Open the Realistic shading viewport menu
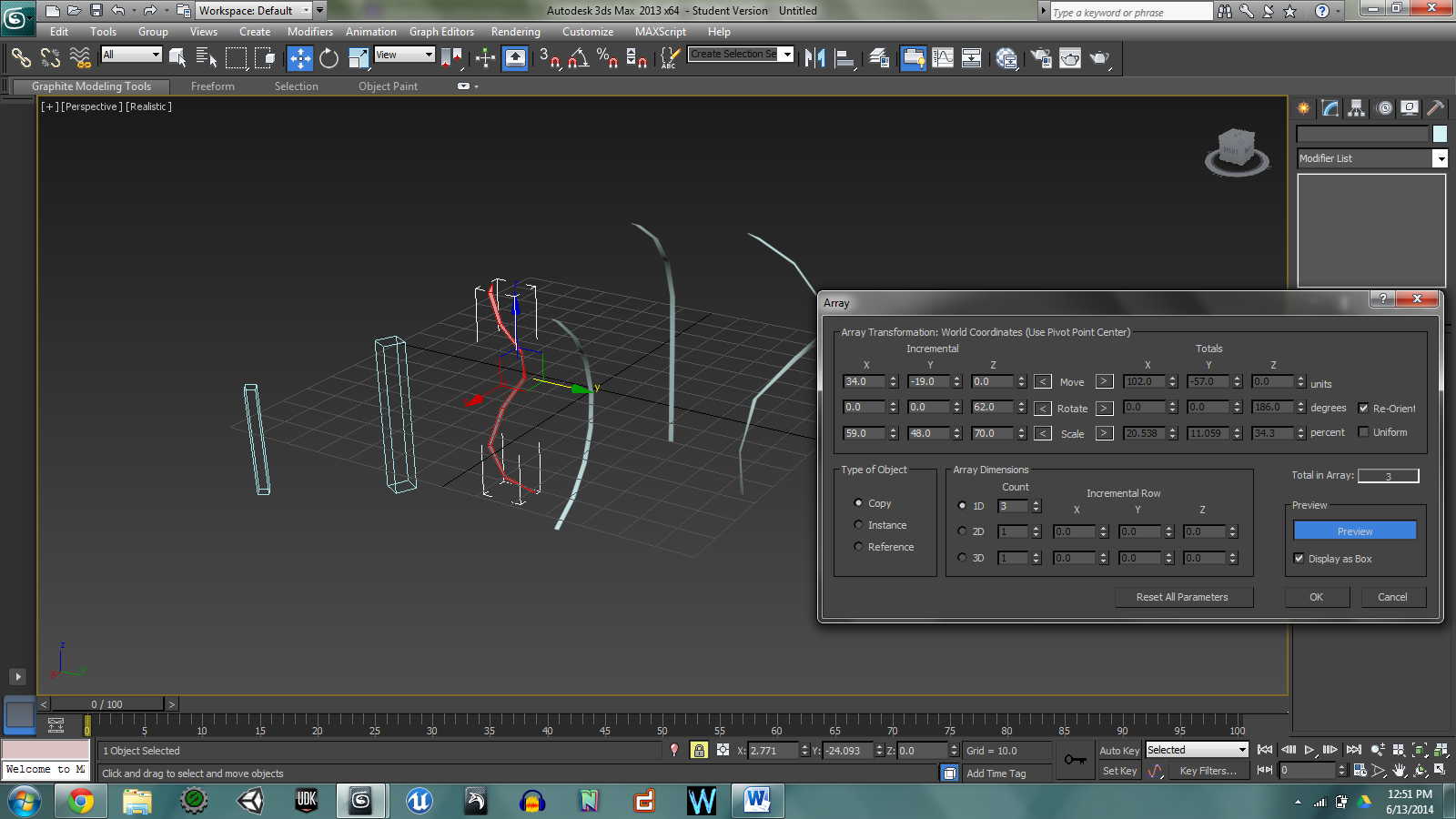 click(x=148, y=106)
